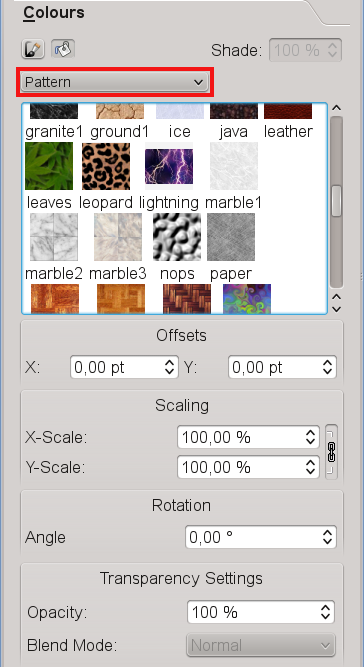This screenshot has height=667, width=364.
Task: Adjust the Opacity spinner arrows
Action: 326,612
